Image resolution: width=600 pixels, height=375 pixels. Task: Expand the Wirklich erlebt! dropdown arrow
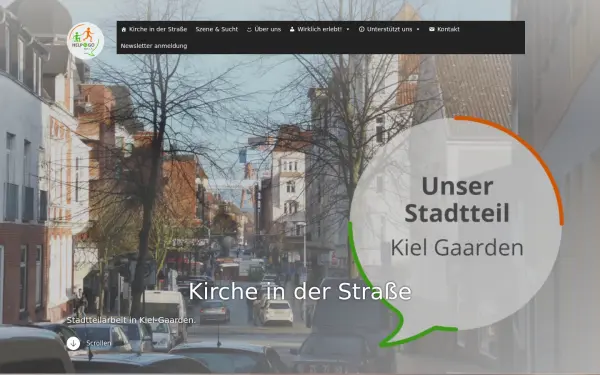348,29
